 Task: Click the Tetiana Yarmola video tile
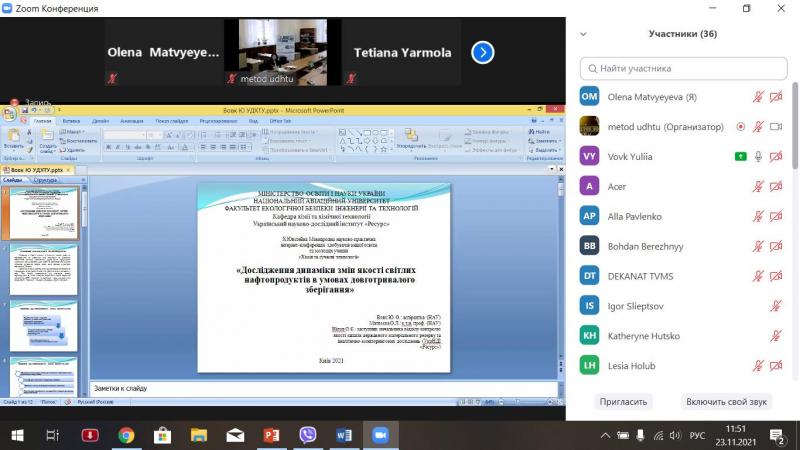pyautogui.click(x=402, y=52)
